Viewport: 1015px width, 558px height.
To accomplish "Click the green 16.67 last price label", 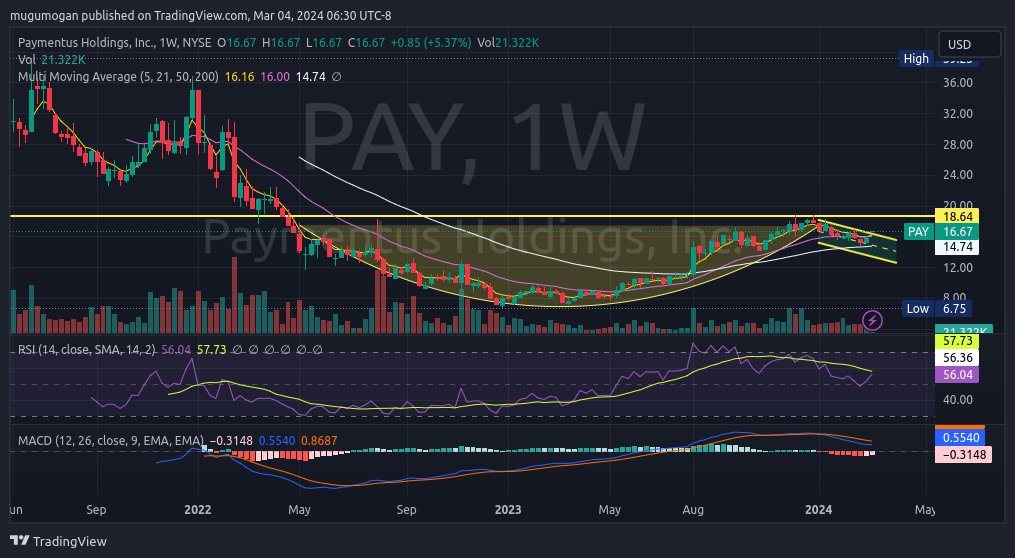I will click(957, 232).
